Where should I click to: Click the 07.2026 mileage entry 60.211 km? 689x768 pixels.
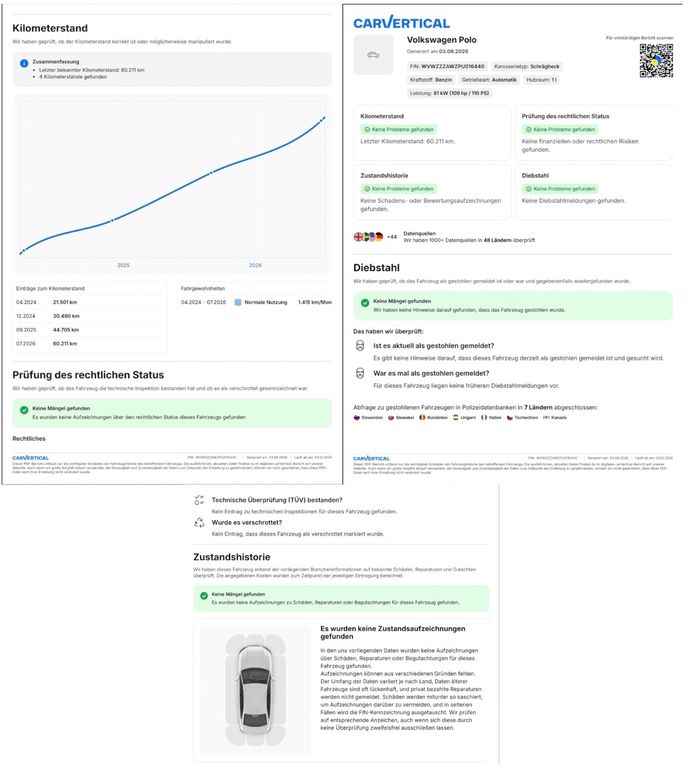click(x=65, y=344)
